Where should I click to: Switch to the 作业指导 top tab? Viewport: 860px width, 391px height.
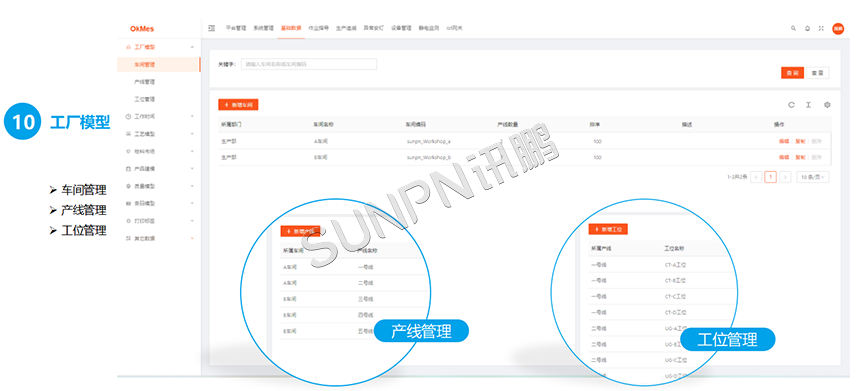tap(318, 28)
